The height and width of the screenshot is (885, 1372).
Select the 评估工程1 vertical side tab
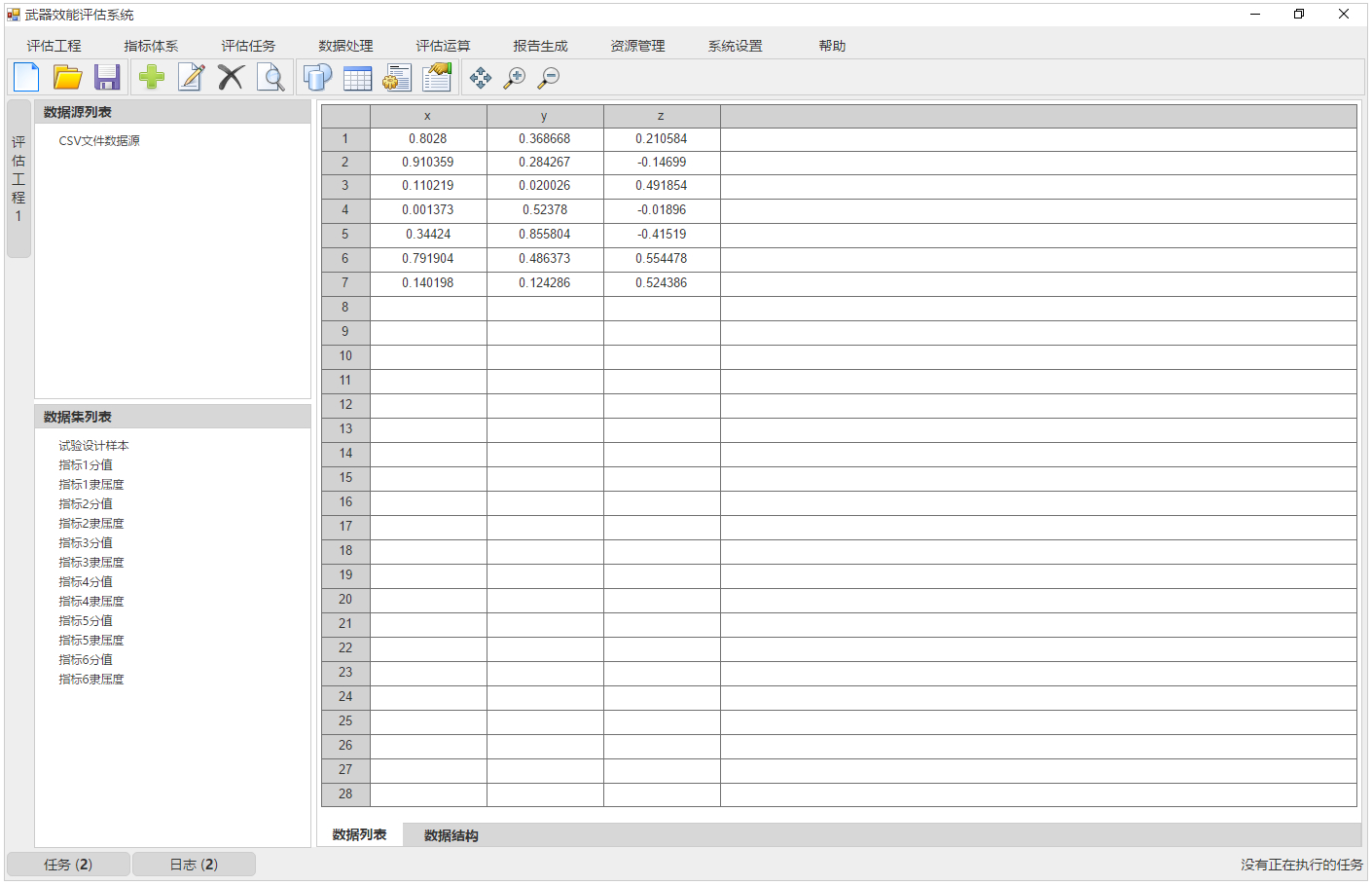pyautogui.click(x=18, y=179)
